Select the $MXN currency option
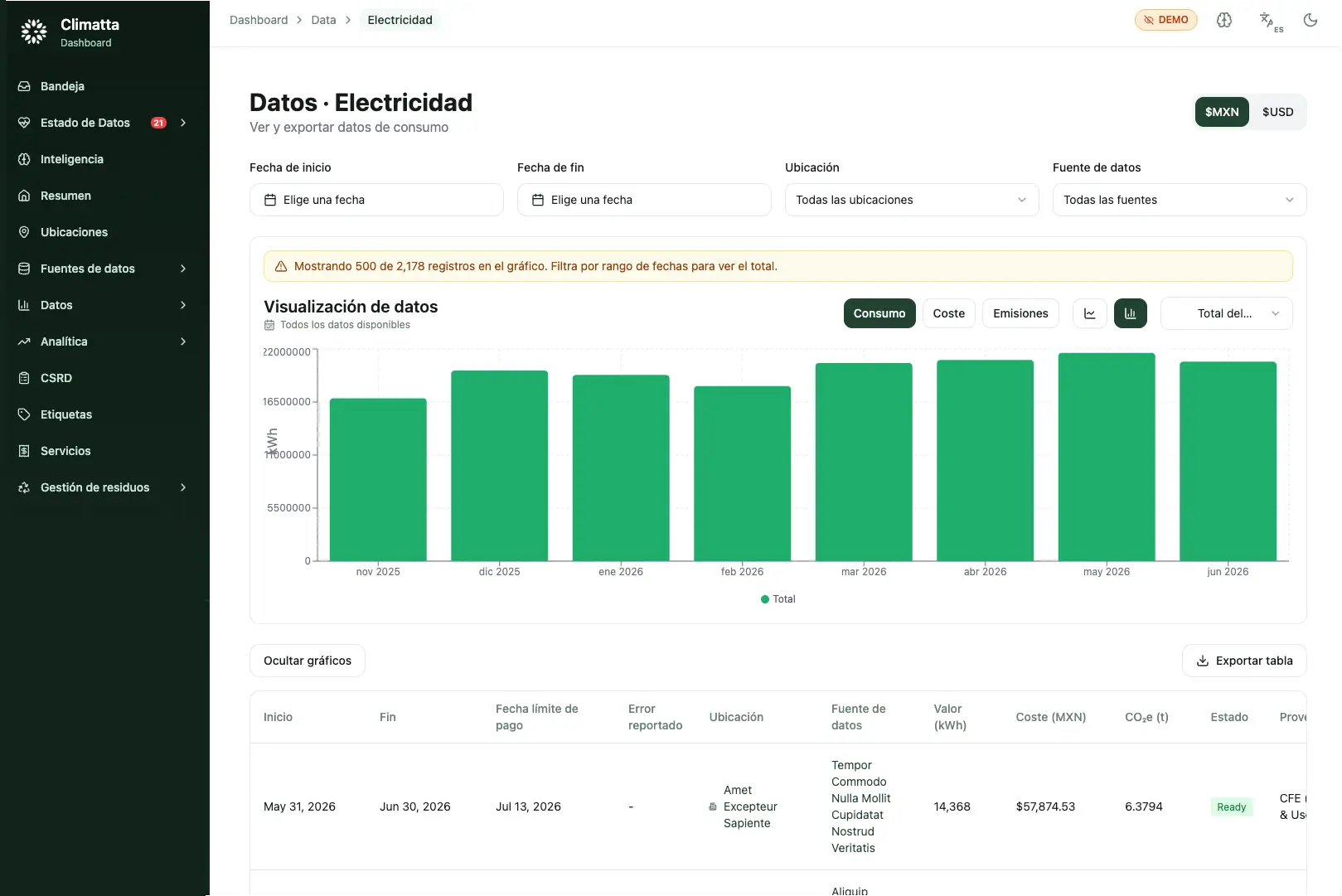Viewport: 1342px width, 896px height. (x=1222, y=112)
